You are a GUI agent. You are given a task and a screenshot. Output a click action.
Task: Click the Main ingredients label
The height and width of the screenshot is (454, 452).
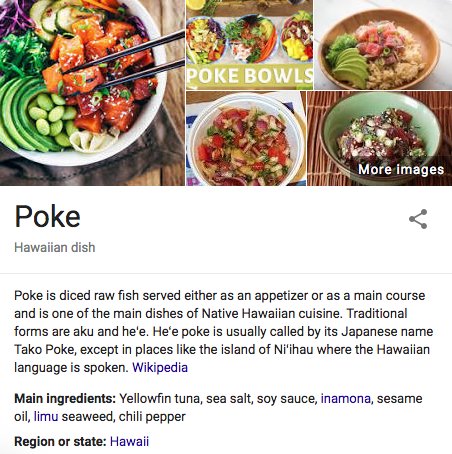(x=65, y=398)
